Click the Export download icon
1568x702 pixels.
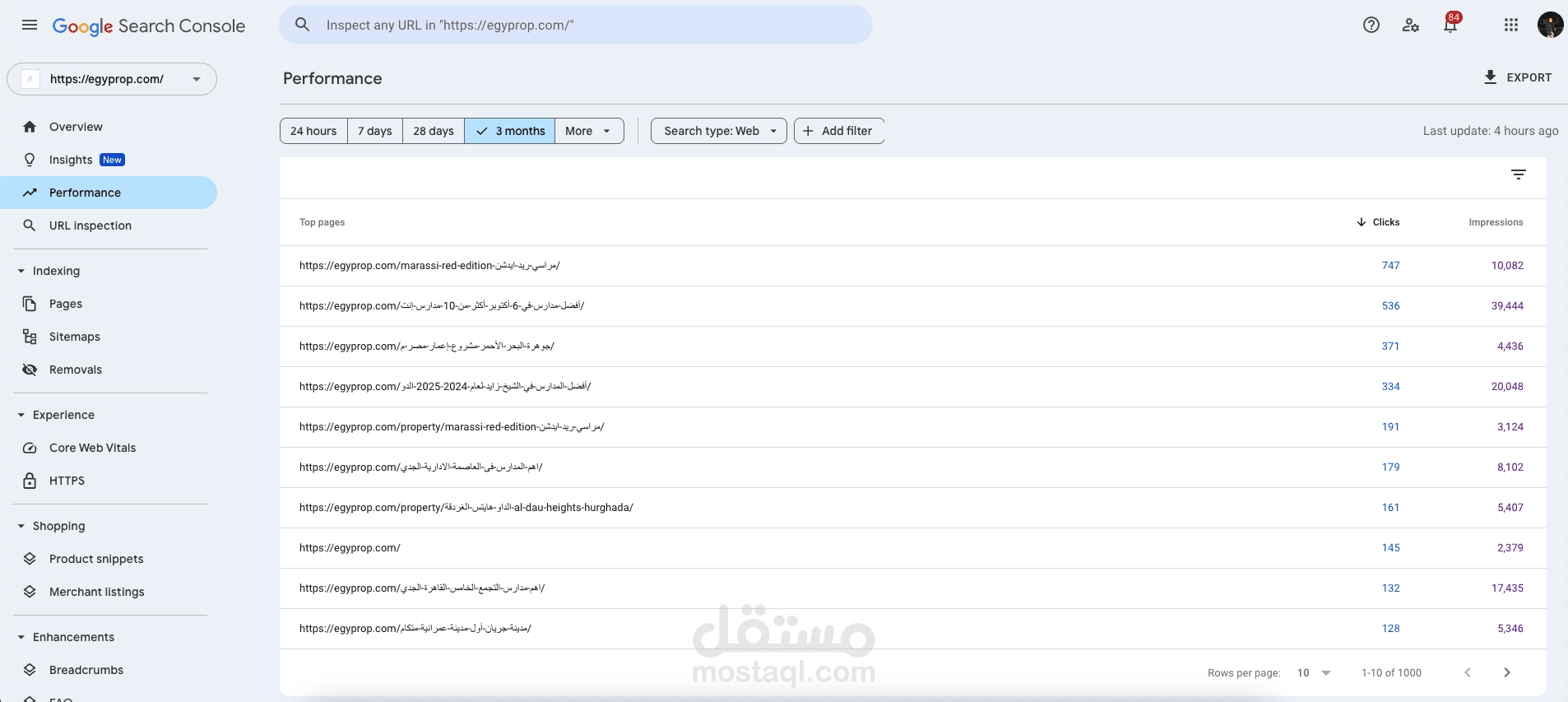pos(1490,77)
